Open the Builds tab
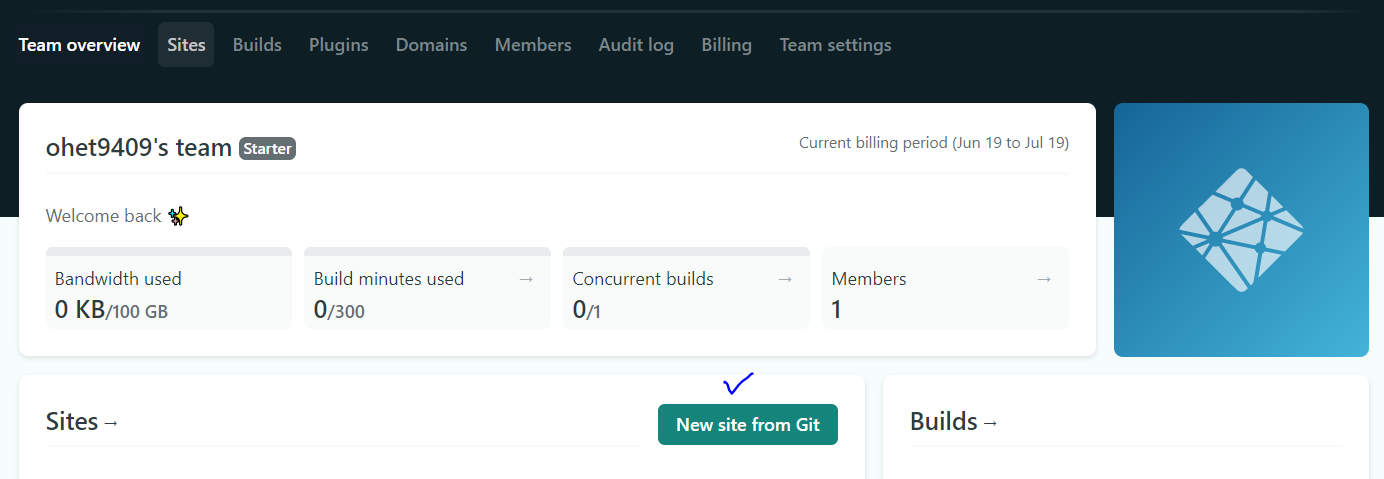 click(257, 45)
